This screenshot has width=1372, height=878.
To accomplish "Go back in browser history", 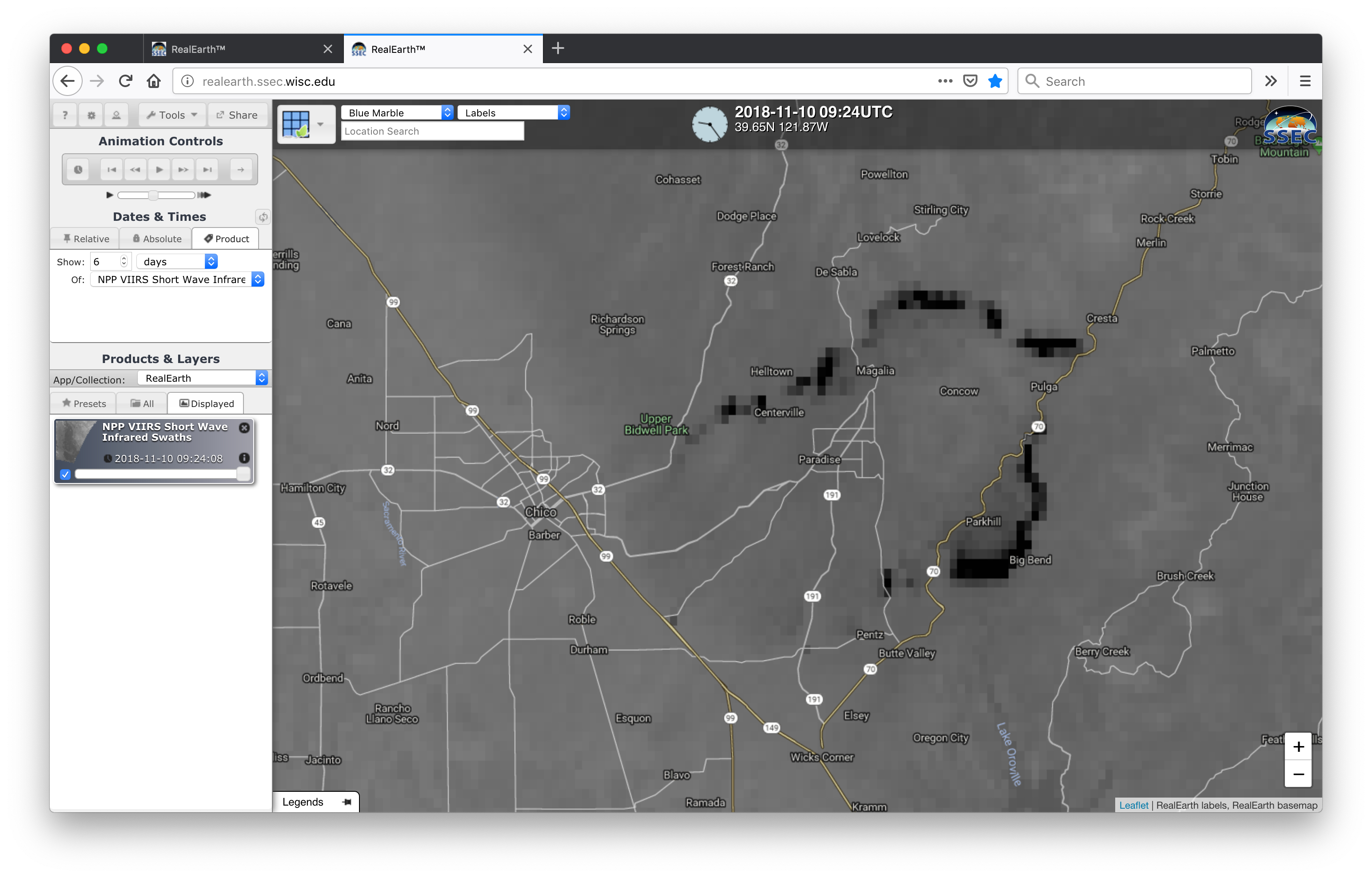I will (68, 81).
